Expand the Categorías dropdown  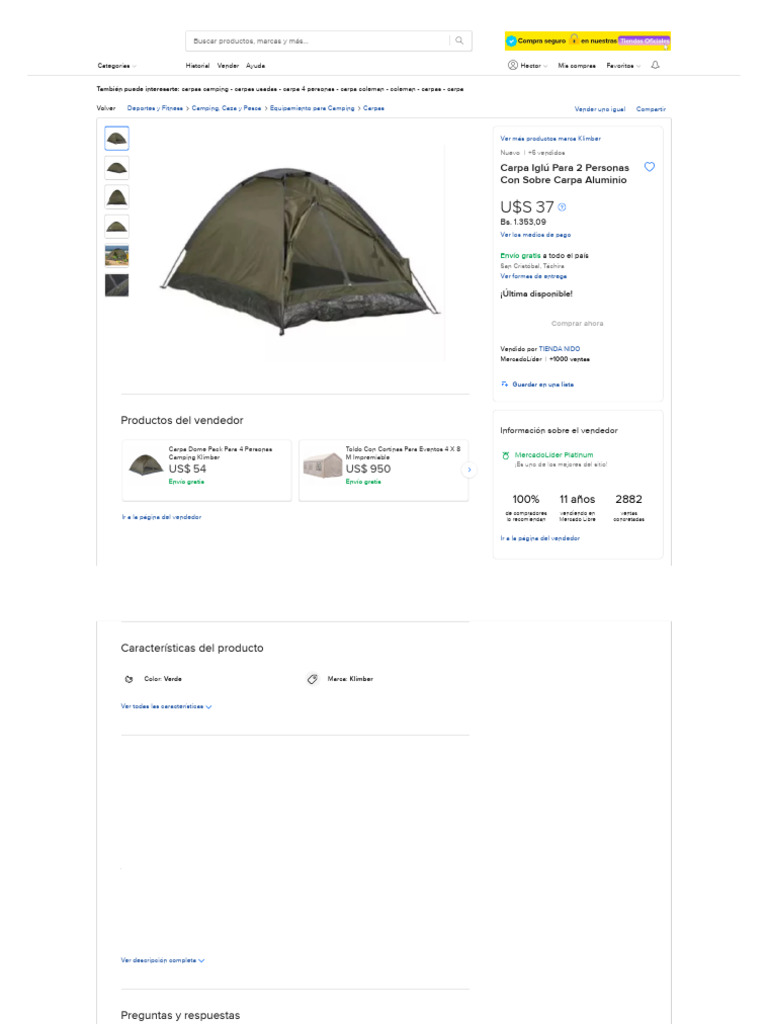point(117,66)
